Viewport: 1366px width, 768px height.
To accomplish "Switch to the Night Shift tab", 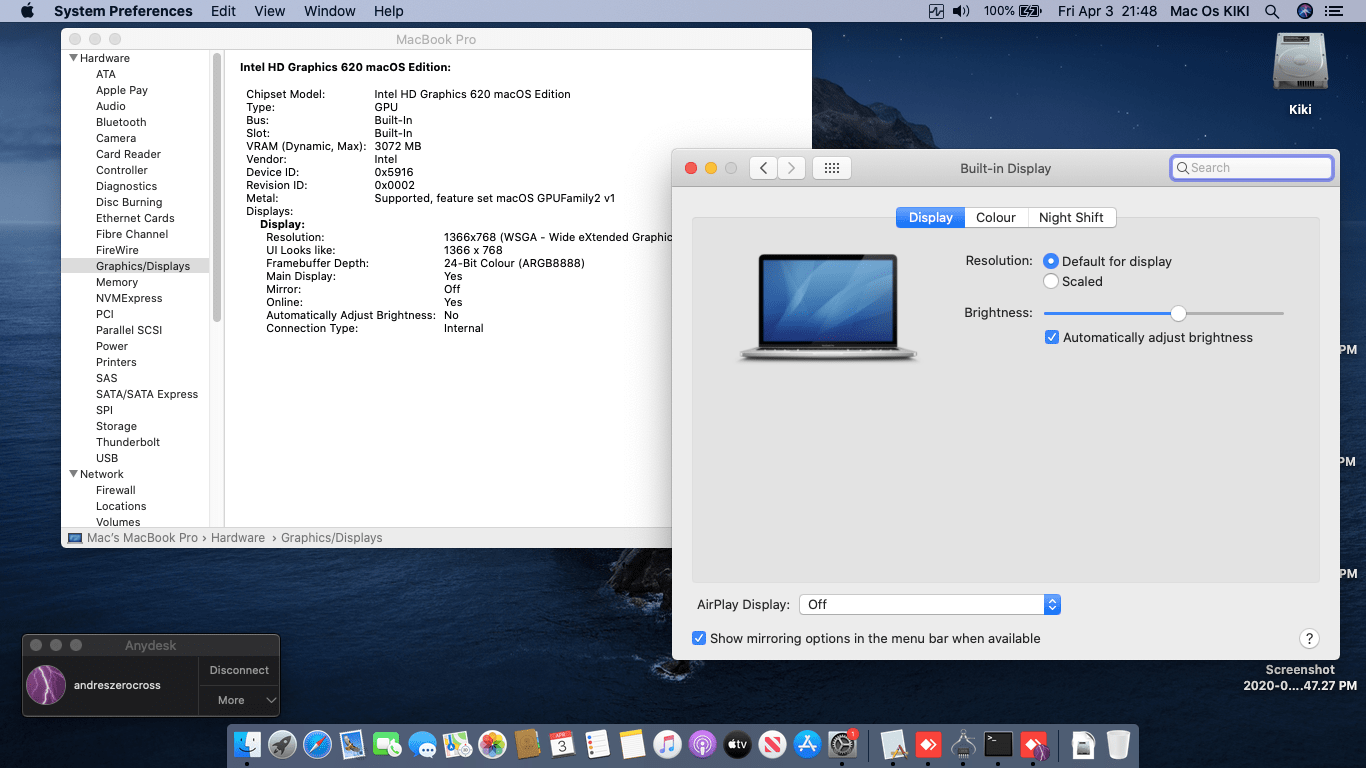I will [x=1072, y=217].
